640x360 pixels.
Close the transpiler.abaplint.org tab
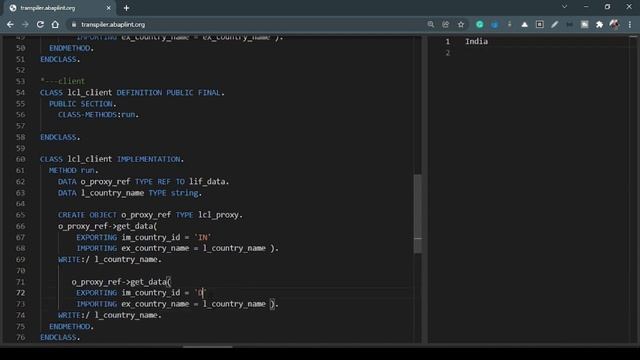[109, 8]
